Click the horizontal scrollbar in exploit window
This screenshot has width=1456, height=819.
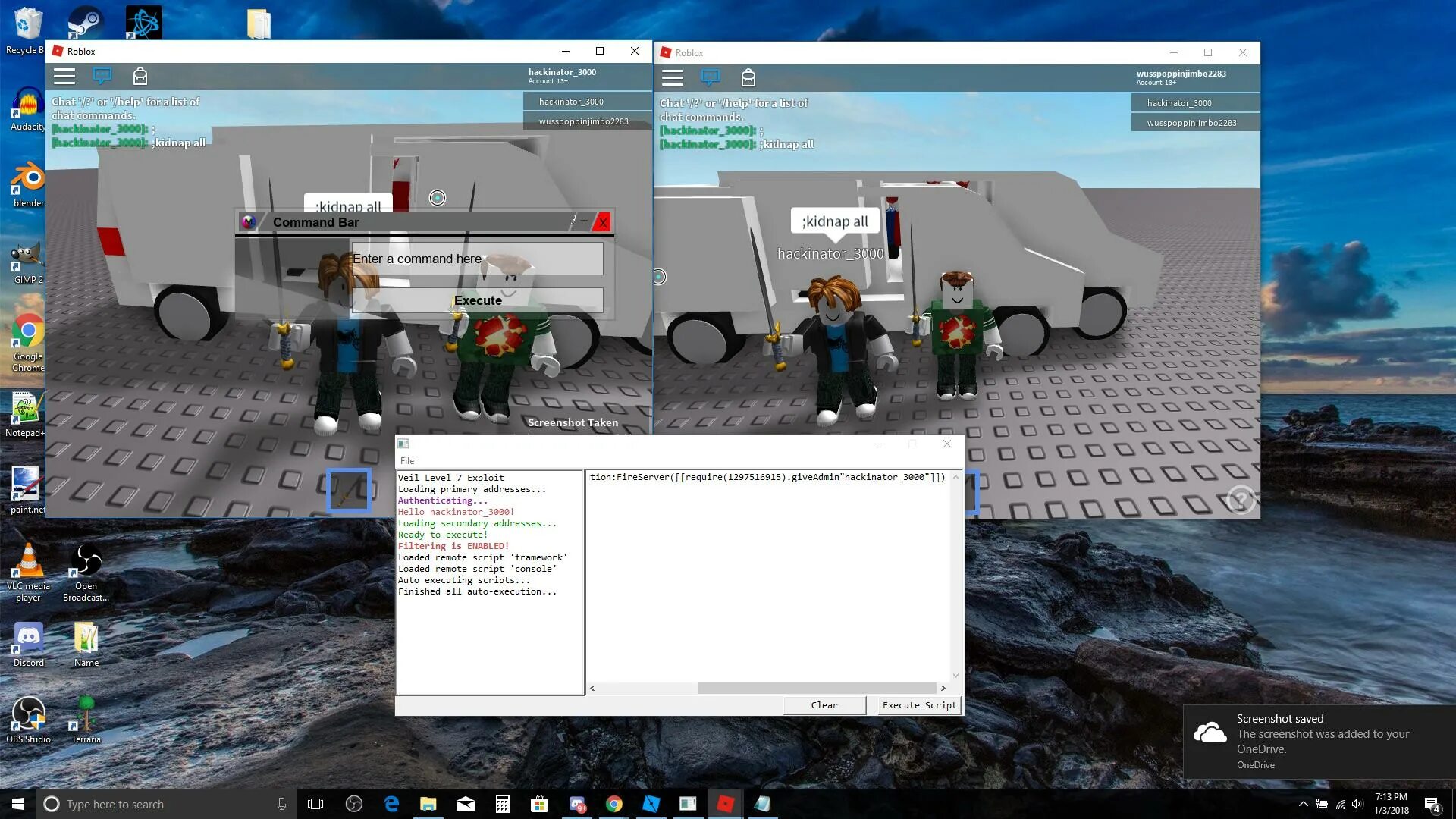[x=766, y=688]
